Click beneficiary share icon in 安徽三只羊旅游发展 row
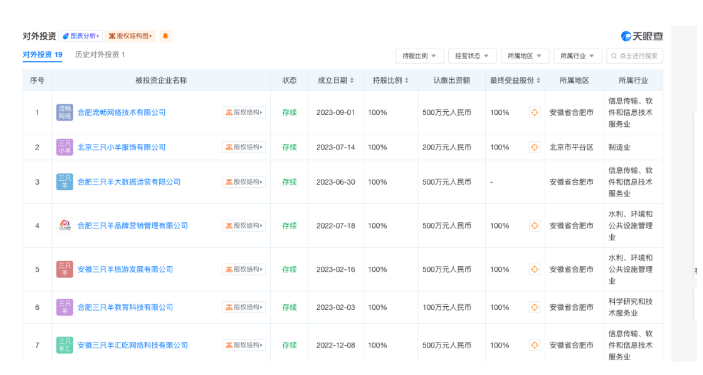The height and width of the screenshot is (375, 703). coord(534,270)
